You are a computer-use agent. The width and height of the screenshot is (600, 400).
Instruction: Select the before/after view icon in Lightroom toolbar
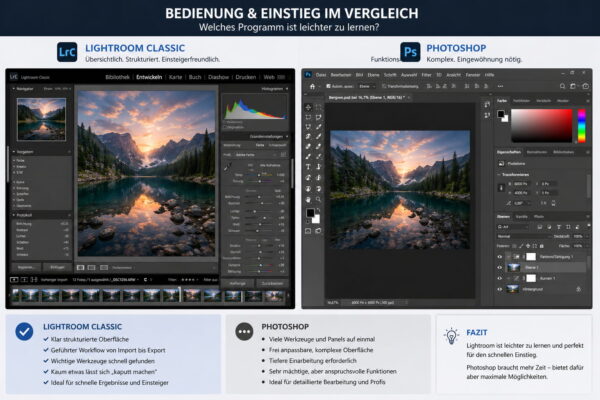pyautogui.click(x=92, y=268)
